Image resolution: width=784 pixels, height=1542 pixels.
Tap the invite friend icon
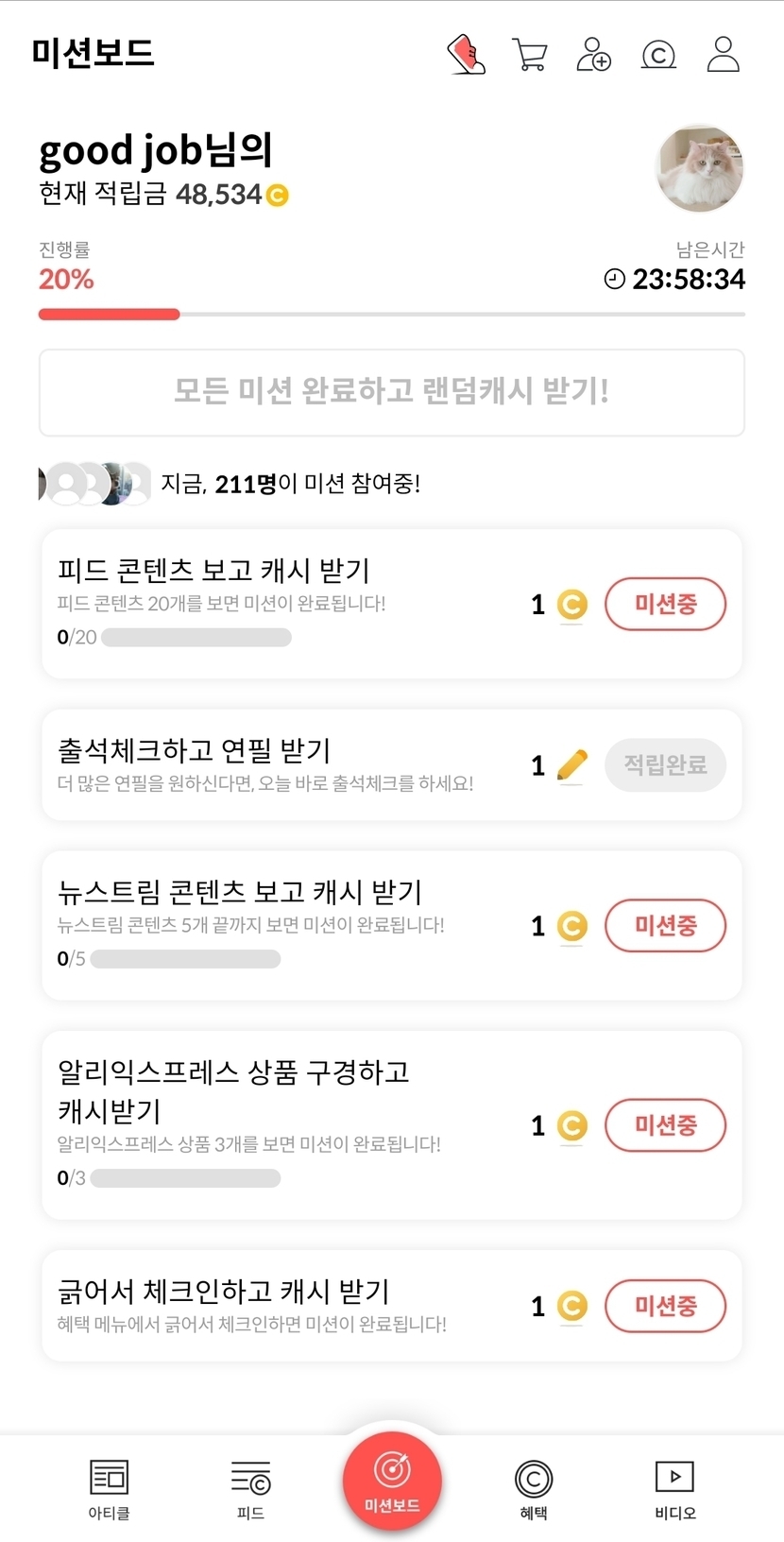click(x=593, y=54)
